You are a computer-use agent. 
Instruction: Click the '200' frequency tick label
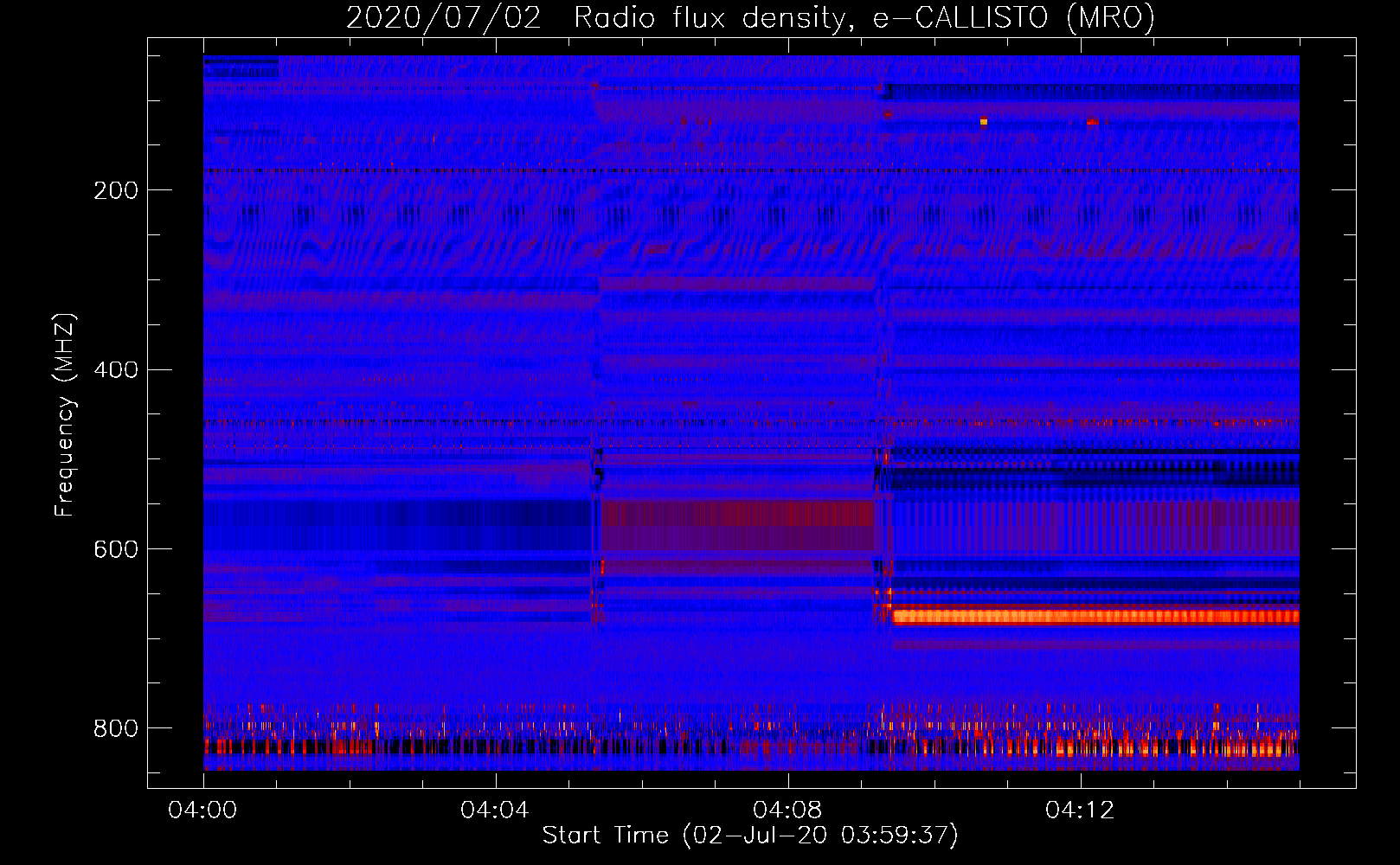pos(116,190)
